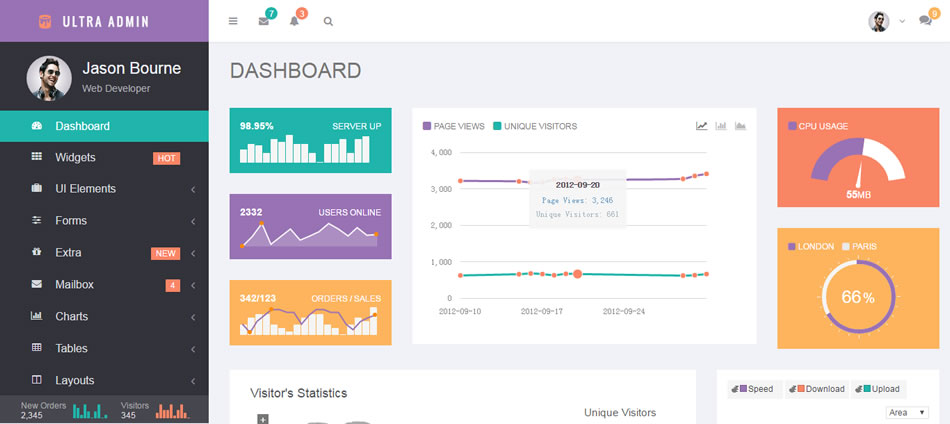The height and width of the screenshot is (424, 950).
Task: Click the 66% circular progress gauge
Action: [859, 297]
